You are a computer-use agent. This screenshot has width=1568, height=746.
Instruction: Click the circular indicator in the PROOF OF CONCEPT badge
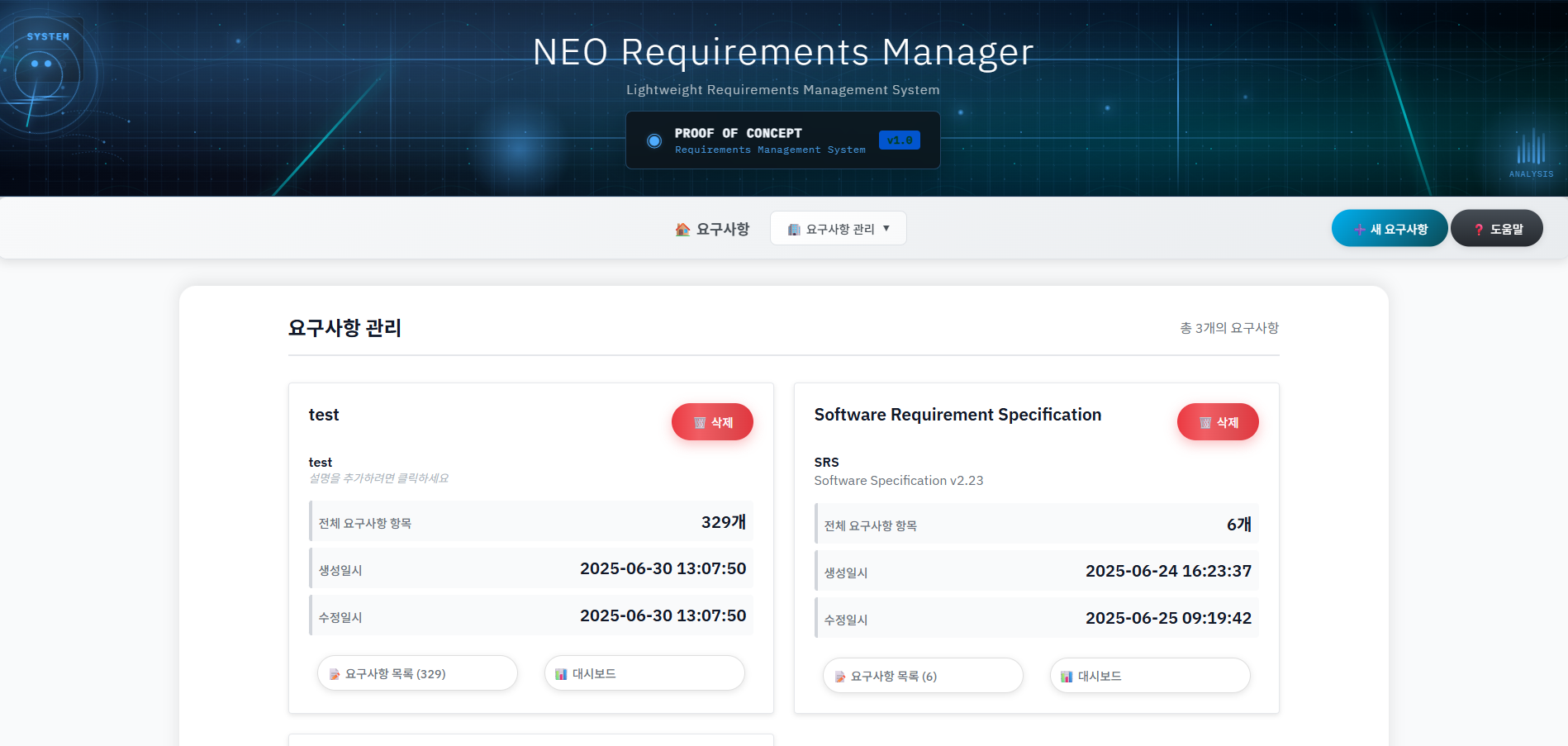pyautogui.click(x=653, y=140)
